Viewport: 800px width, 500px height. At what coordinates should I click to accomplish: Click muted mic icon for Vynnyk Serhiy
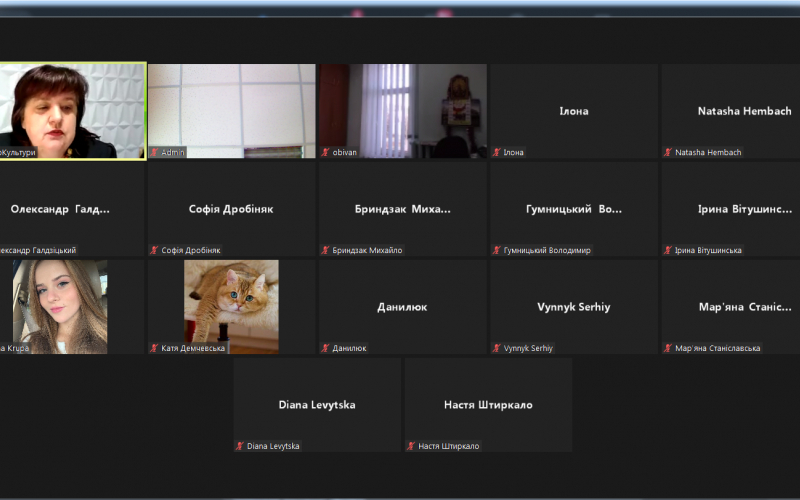tap(496, 348)
